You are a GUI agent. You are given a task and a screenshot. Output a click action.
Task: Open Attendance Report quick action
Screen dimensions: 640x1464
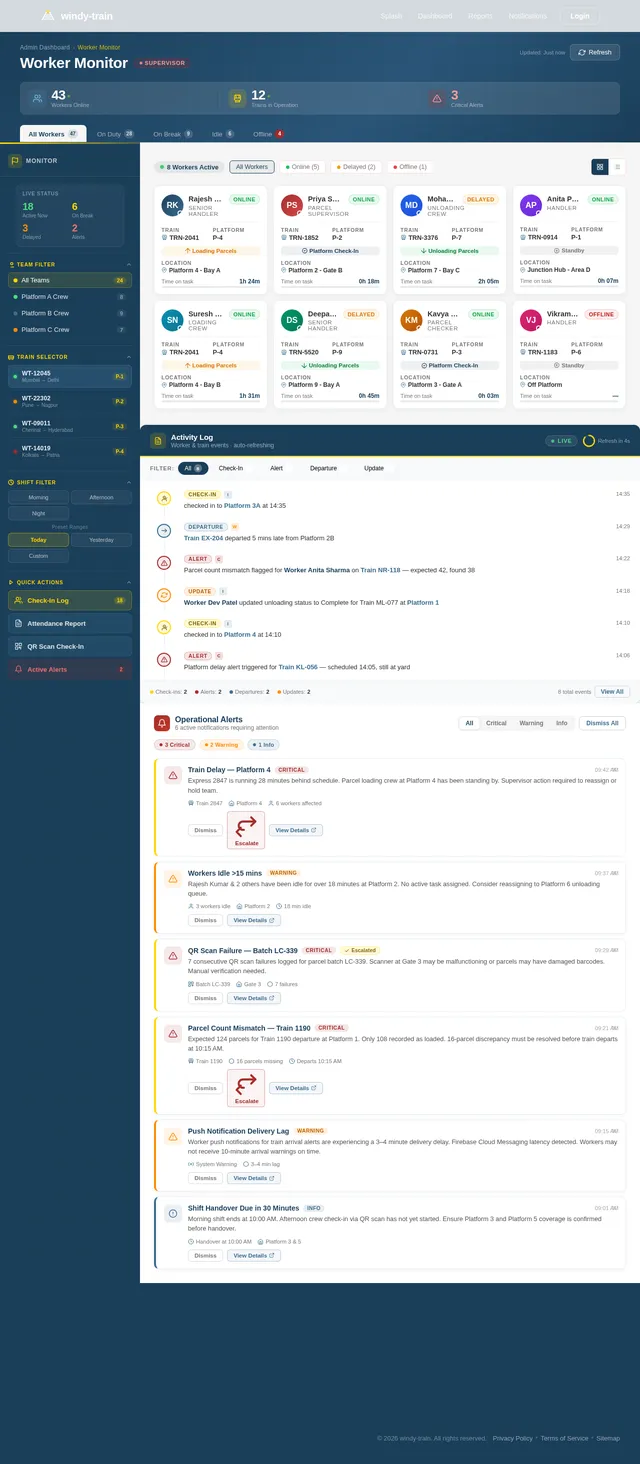(x=70, y=623)
